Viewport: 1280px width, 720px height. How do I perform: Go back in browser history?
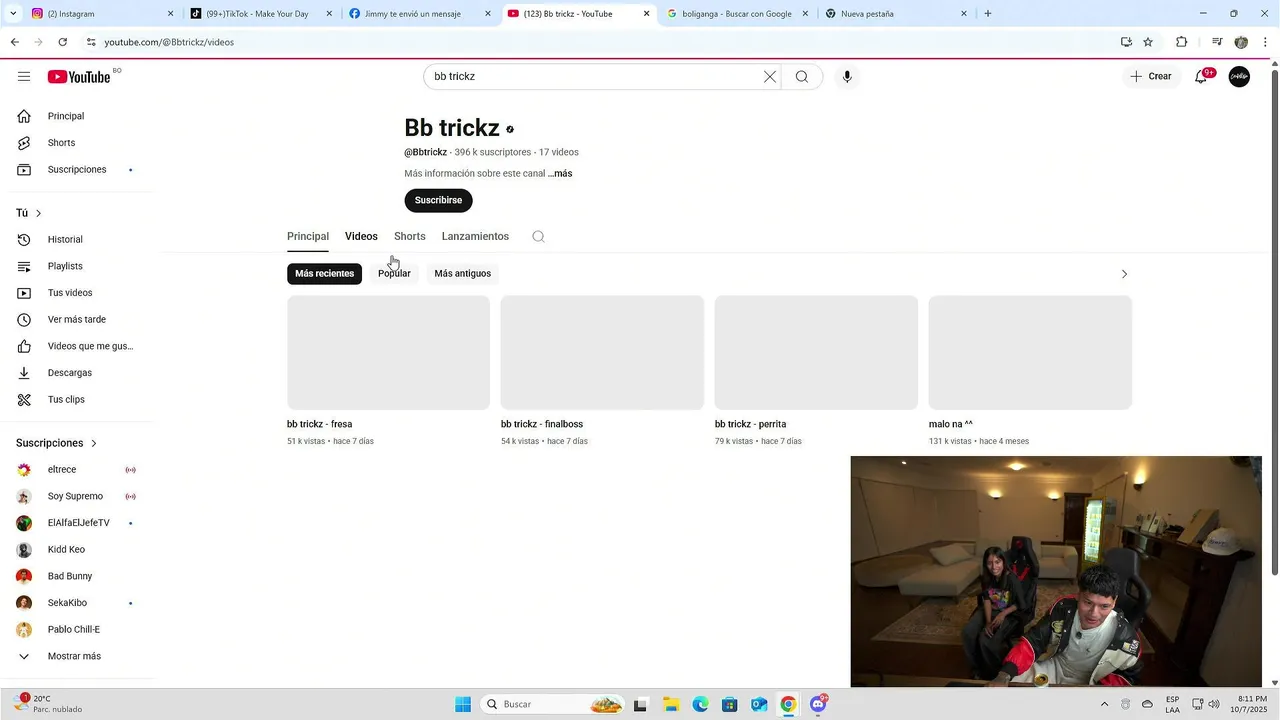[x=14, y=42]
